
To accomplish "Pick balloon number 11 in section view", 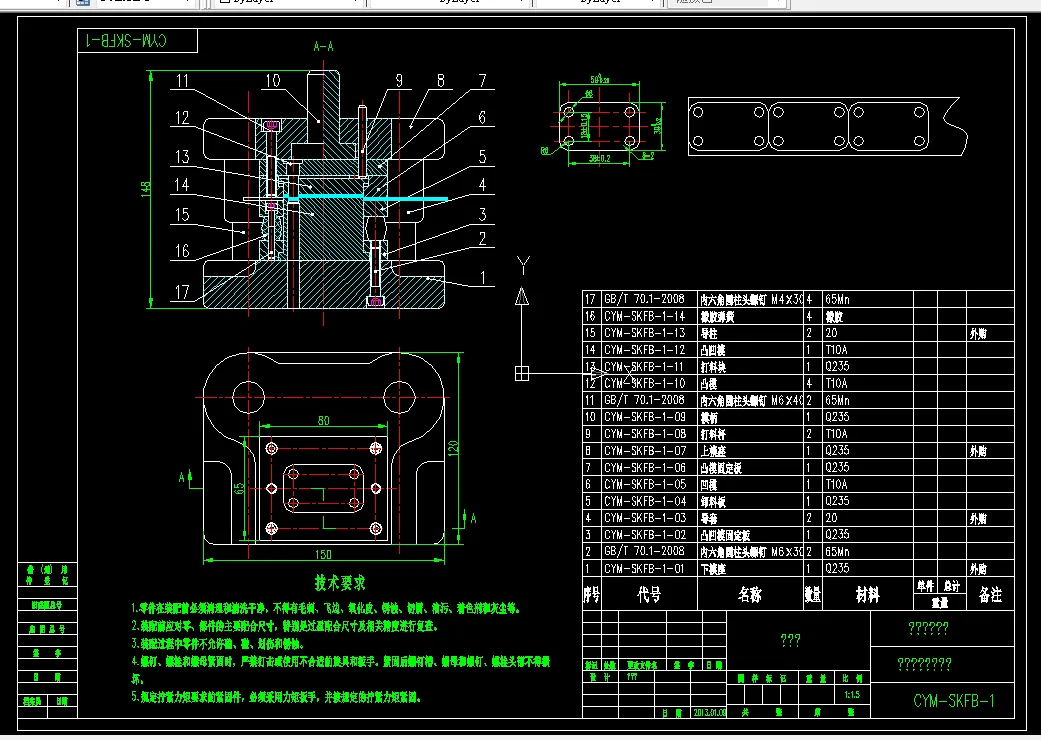I will point(182,82).
